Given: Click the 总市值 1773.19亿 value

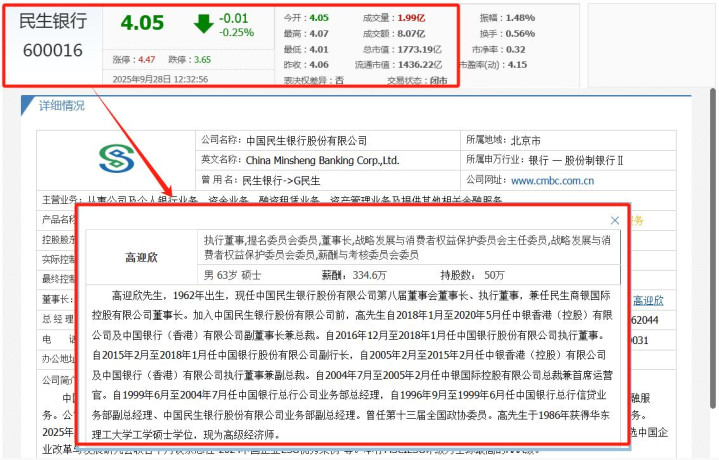Looking at the screenshot, I should pos(420,50).
